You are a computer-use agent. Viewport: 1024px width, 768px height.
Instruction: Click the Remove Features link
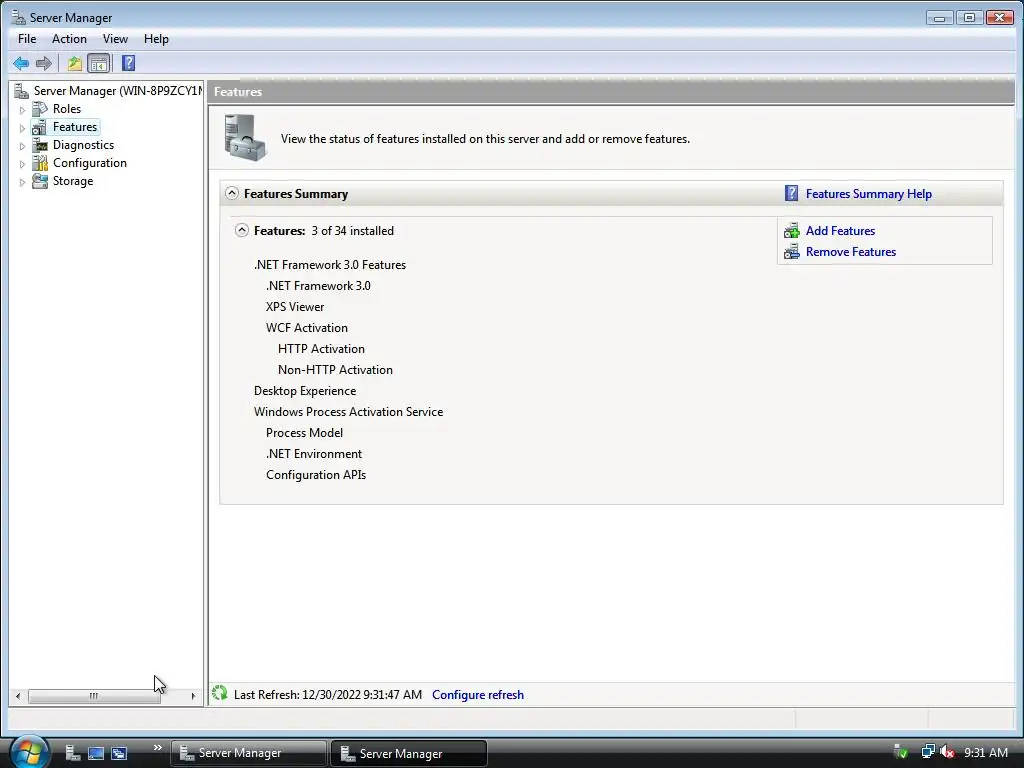click(850, 251)
